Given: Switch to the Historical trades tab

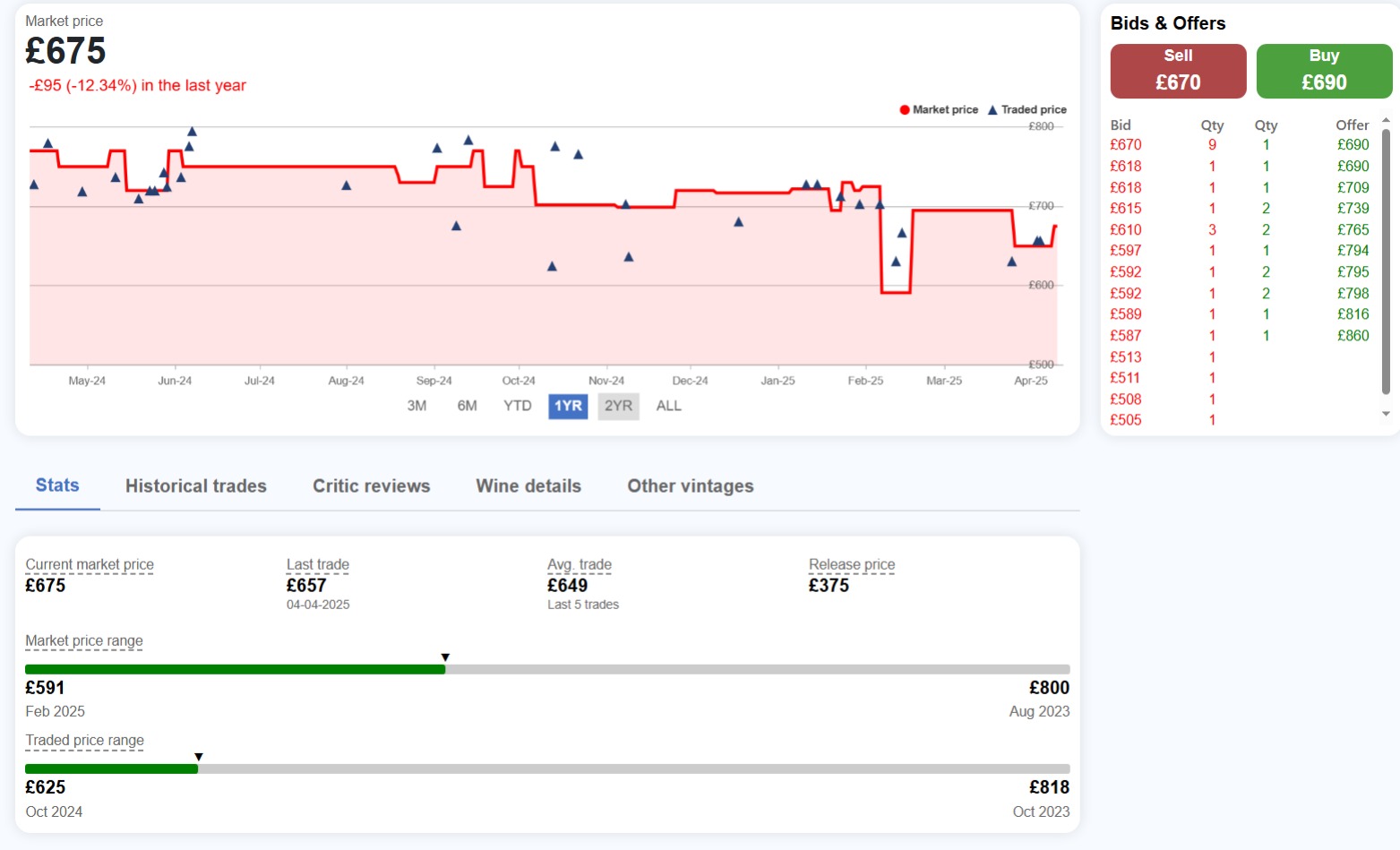Looking at the screenshot, I should pos(196,485).
